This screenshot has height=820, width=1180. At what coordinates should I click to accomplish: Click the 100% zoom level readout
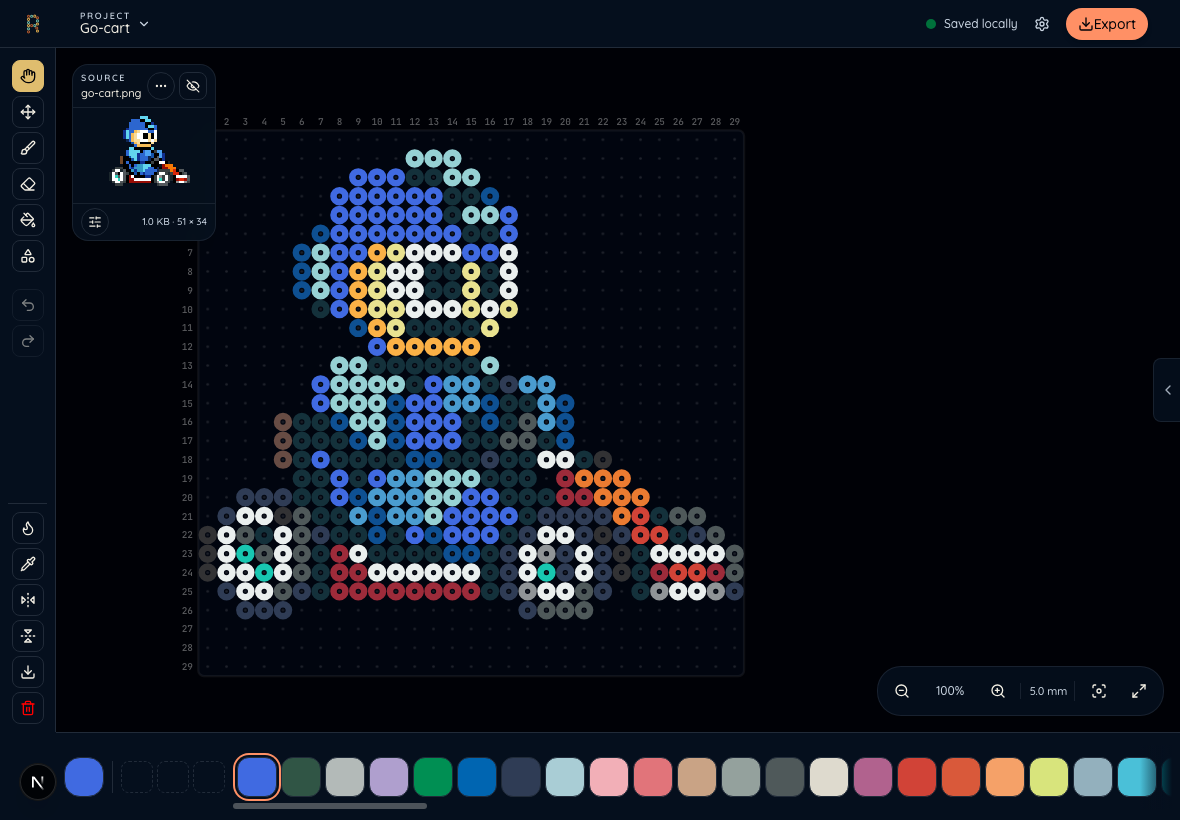[950, 691]
